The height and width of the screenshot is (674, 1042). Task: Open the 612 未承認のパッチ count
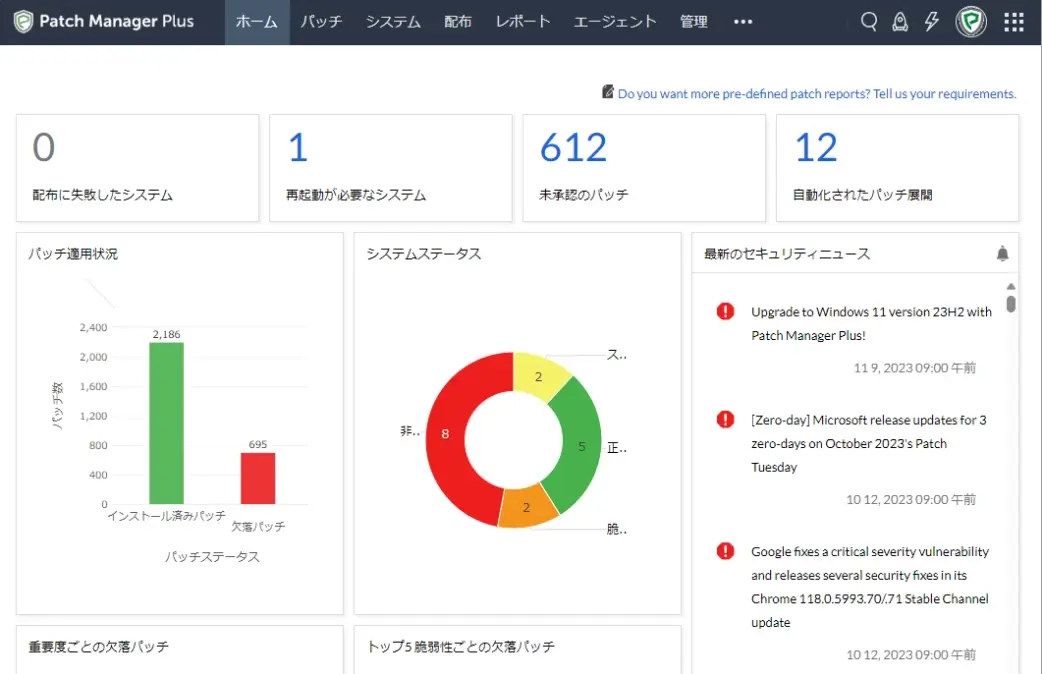coord(573,147)
